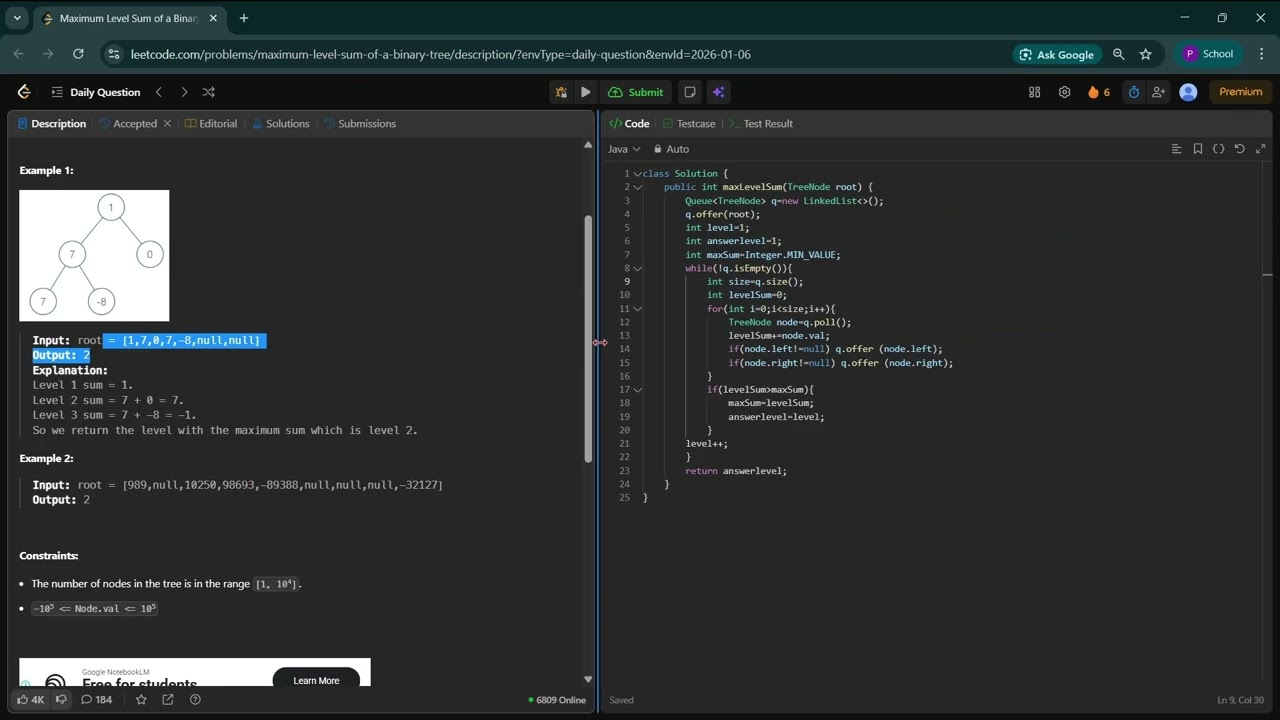Viewport: 1280px width, 720px height.
Task: Click the '6809 Online' status text
Action: click(557, 700)
